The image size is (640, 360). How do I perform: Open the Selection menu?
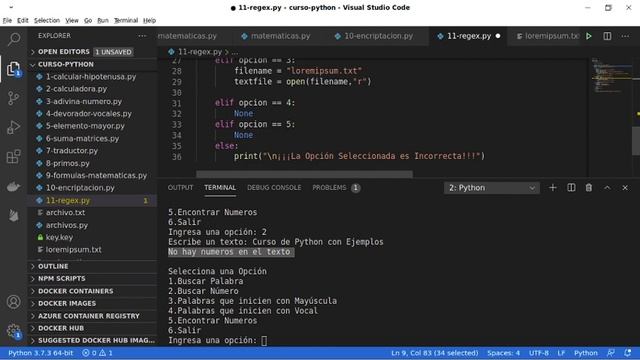pos(47,20)
